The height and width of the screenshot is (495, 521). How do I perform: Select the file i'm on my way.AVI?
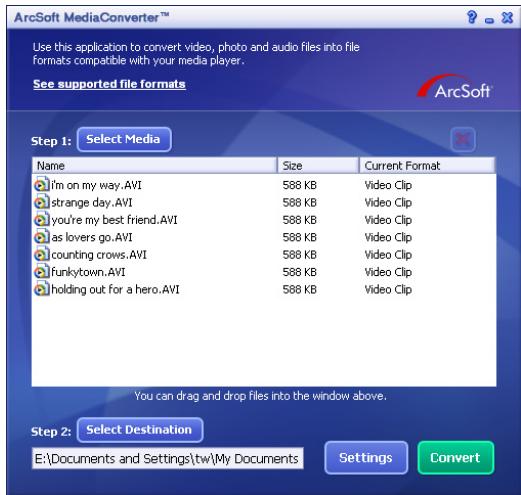[96, 185]
